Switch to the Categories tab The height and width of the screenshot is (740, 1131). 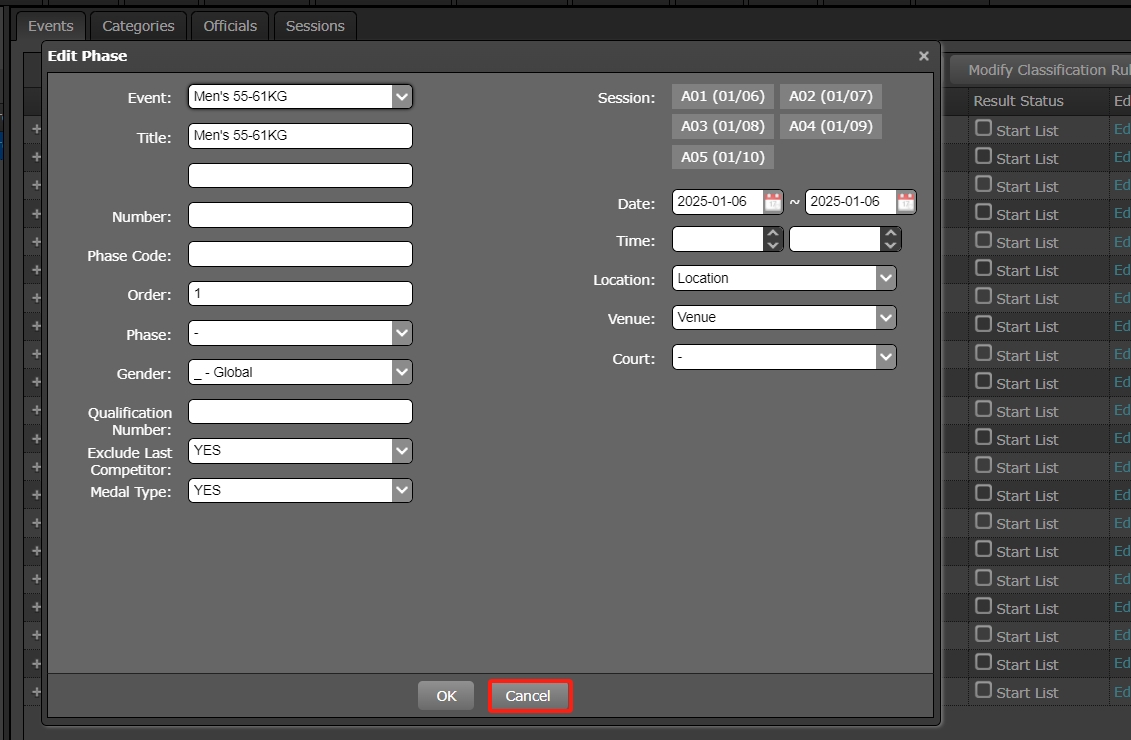(x=138, y=26)
